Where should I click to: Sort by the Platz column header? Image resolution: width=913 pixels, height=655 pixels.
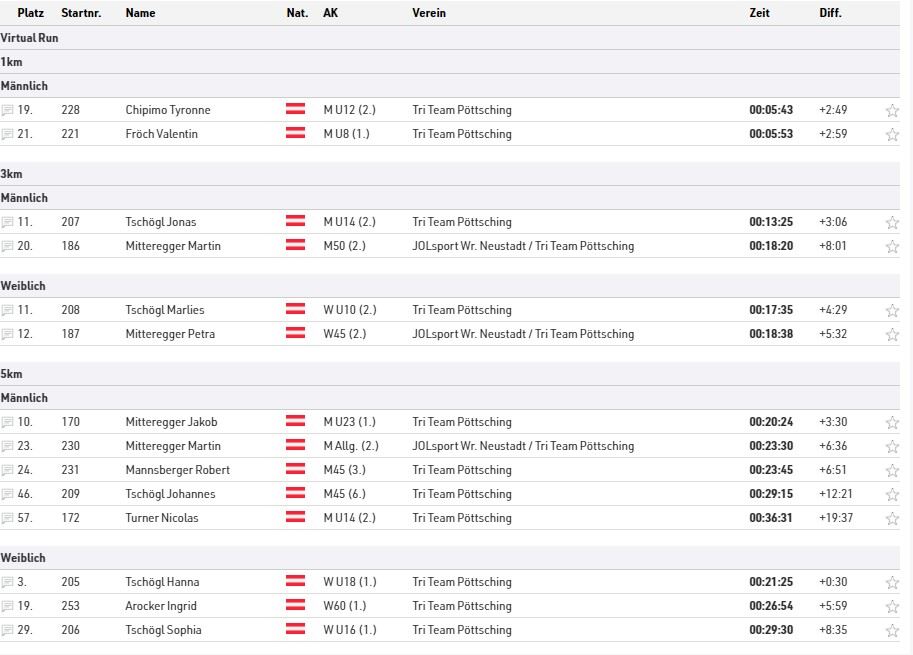click(30, 13)
